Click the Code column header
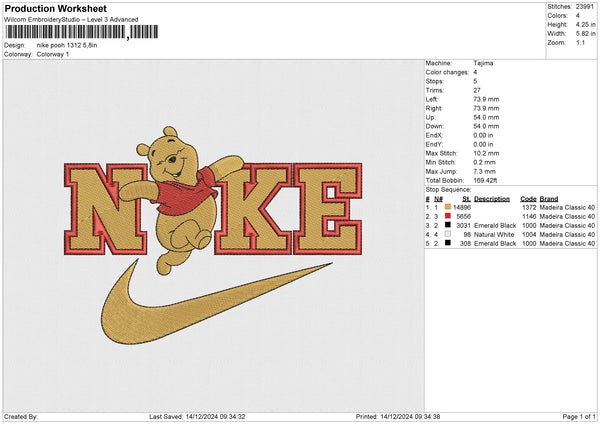 point(528,199)
